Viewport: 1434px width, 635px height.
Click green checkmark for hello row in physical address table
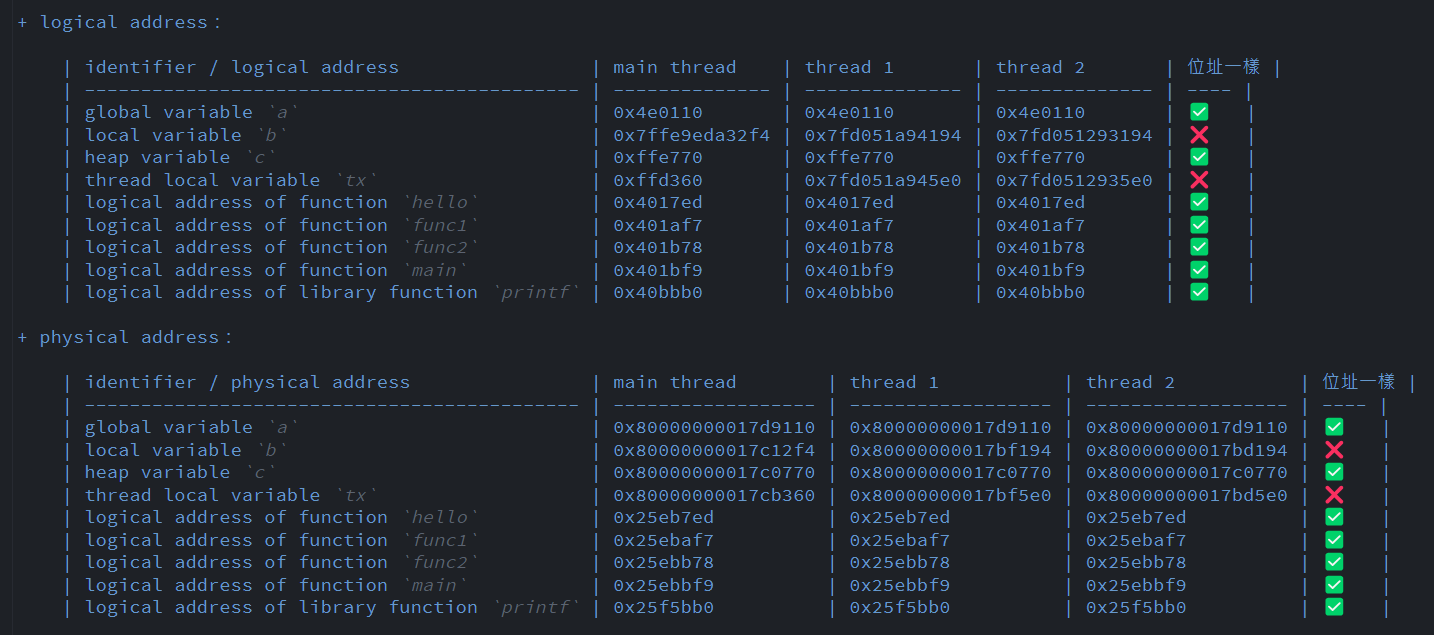click(1334, 517)
